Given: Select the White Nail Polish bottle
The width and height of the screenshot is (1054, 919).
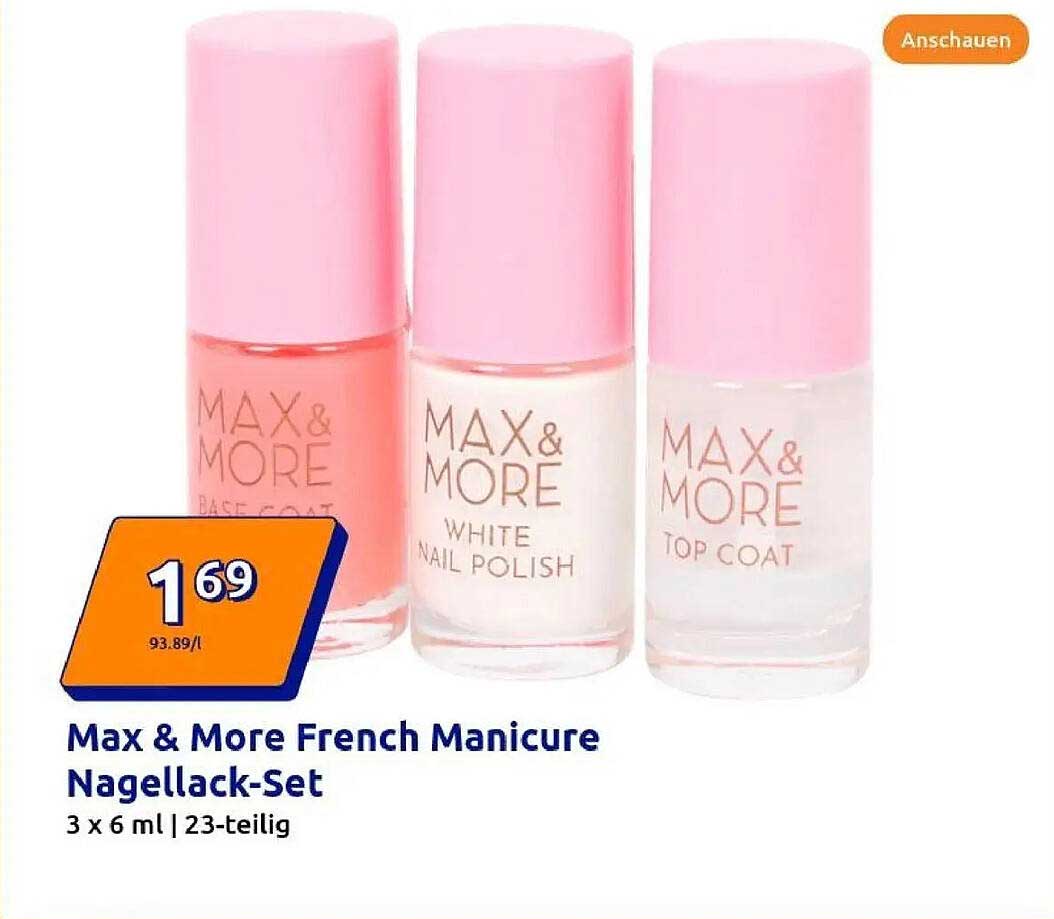Looking at the screenshot, I should point(522,353).
